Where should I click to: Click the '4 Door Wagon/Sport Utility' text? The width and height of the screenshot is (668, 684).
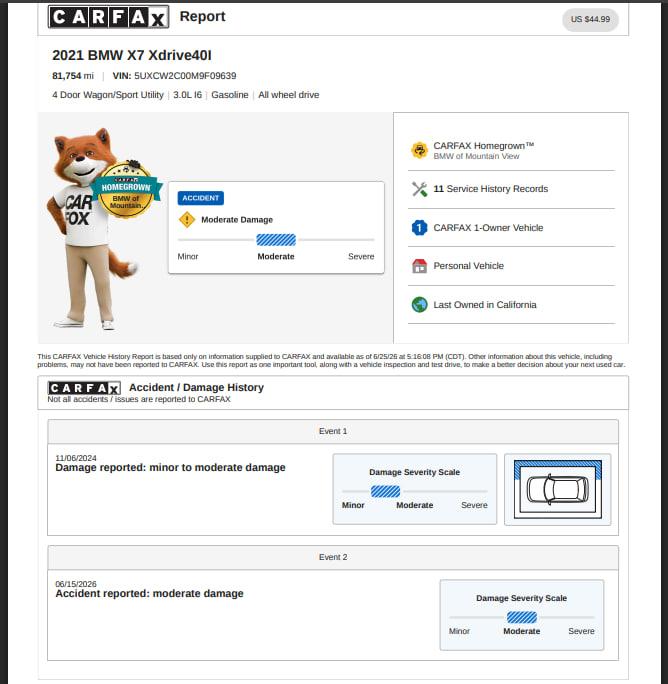[x=108, y=95]
